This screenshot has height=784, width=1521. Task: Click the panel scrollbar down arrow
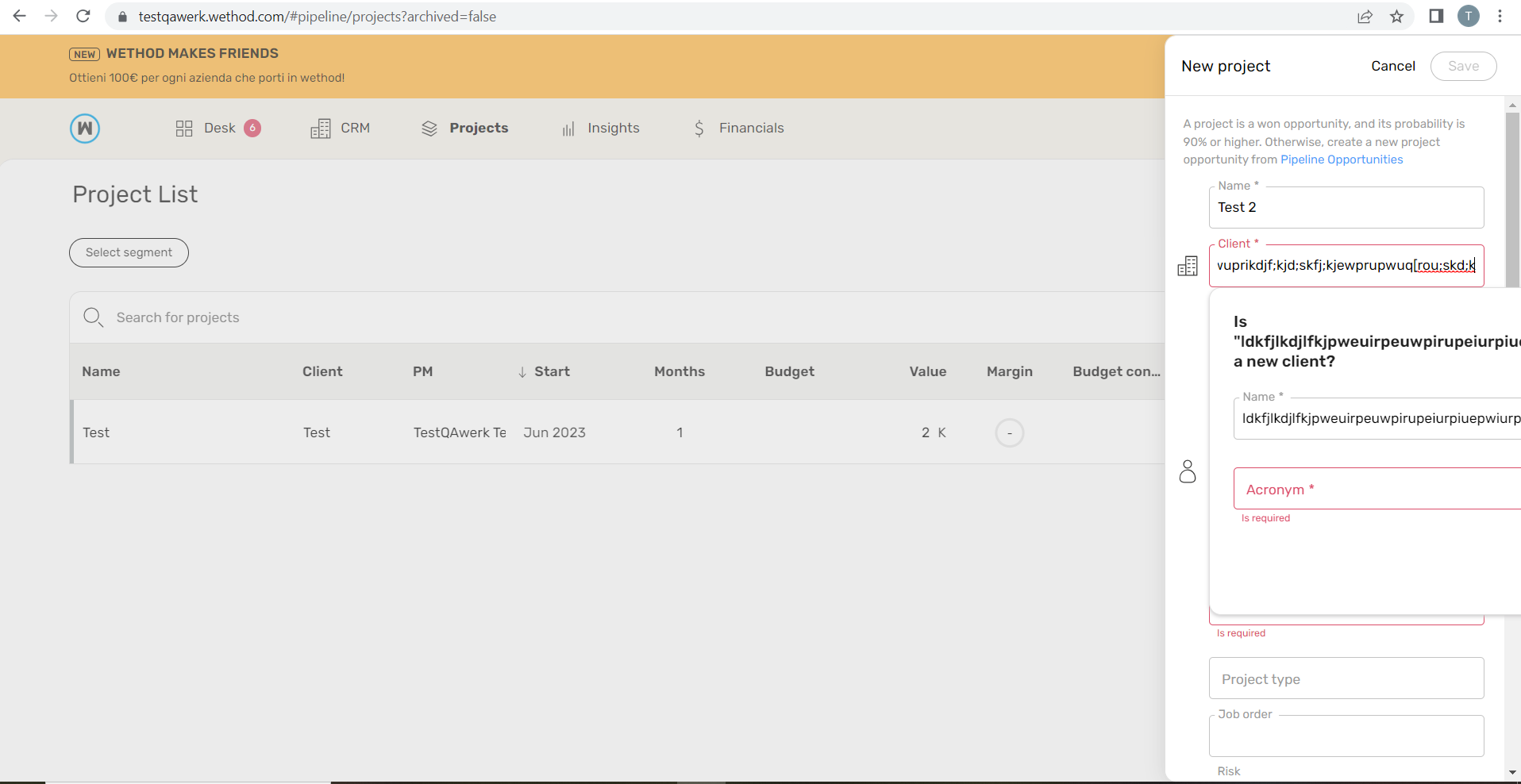click(x=1512, y=772)
